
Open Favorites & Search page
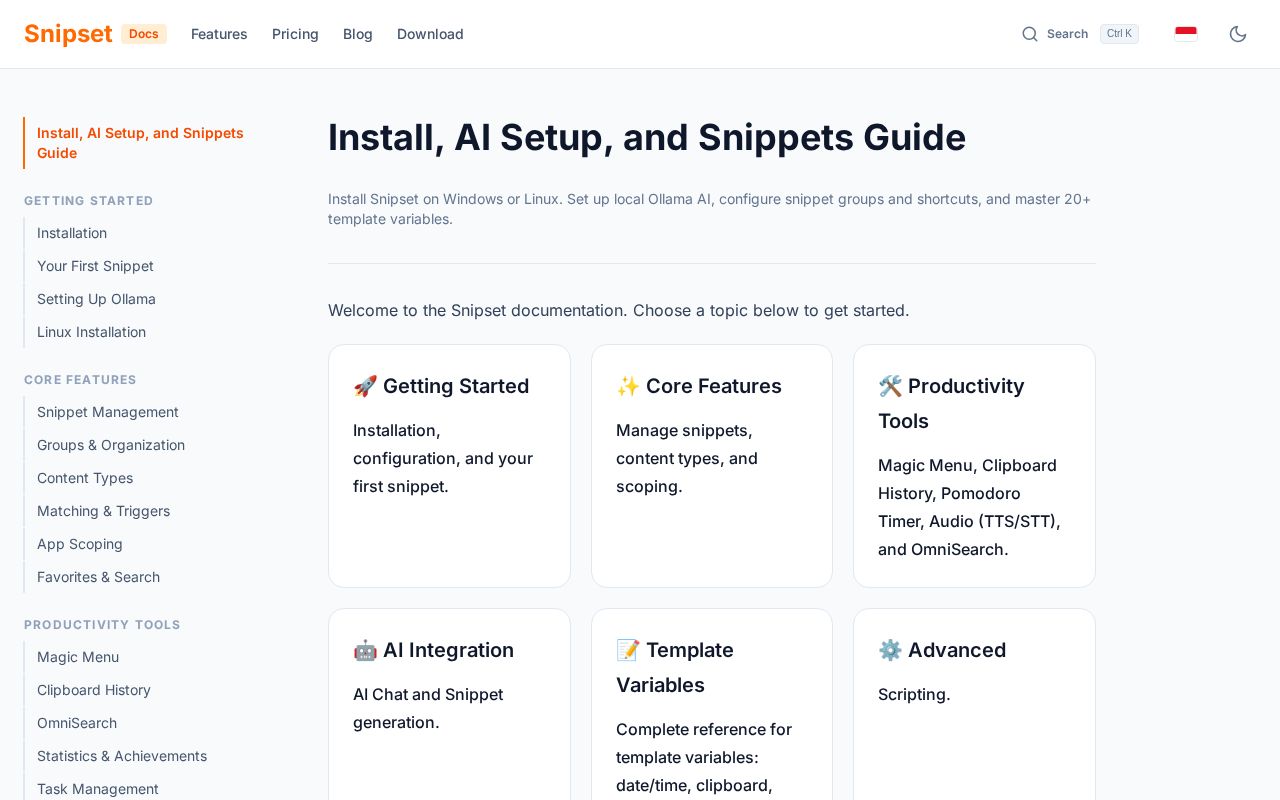(98, 577)
